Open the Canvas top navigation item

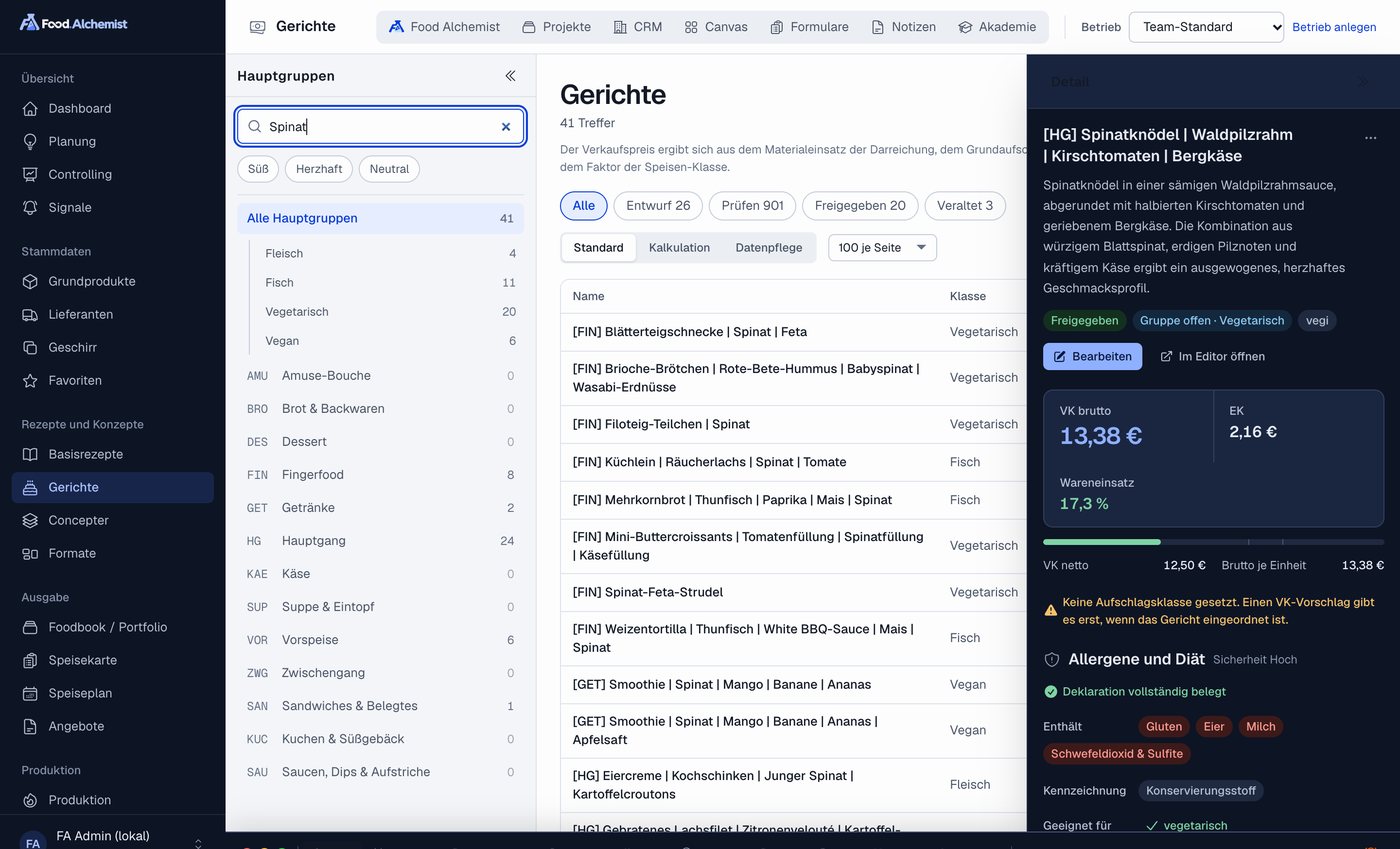(716, 27)
